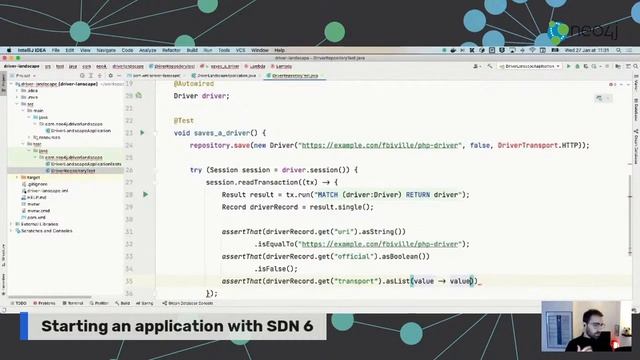This screenshot has height=360, width=640.
Task: Expand External Libraries node
Action: point(11,224)
